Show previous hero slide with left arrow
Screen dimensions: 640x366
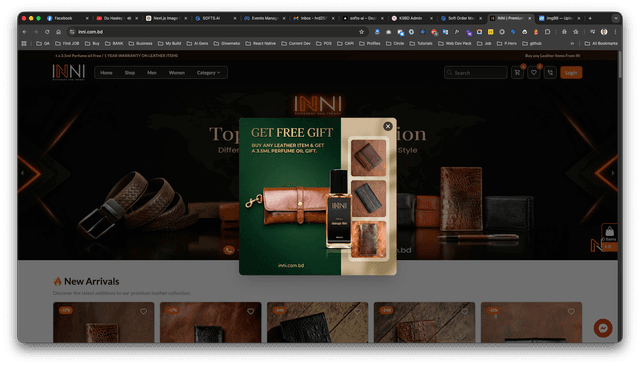coord(22,173)
